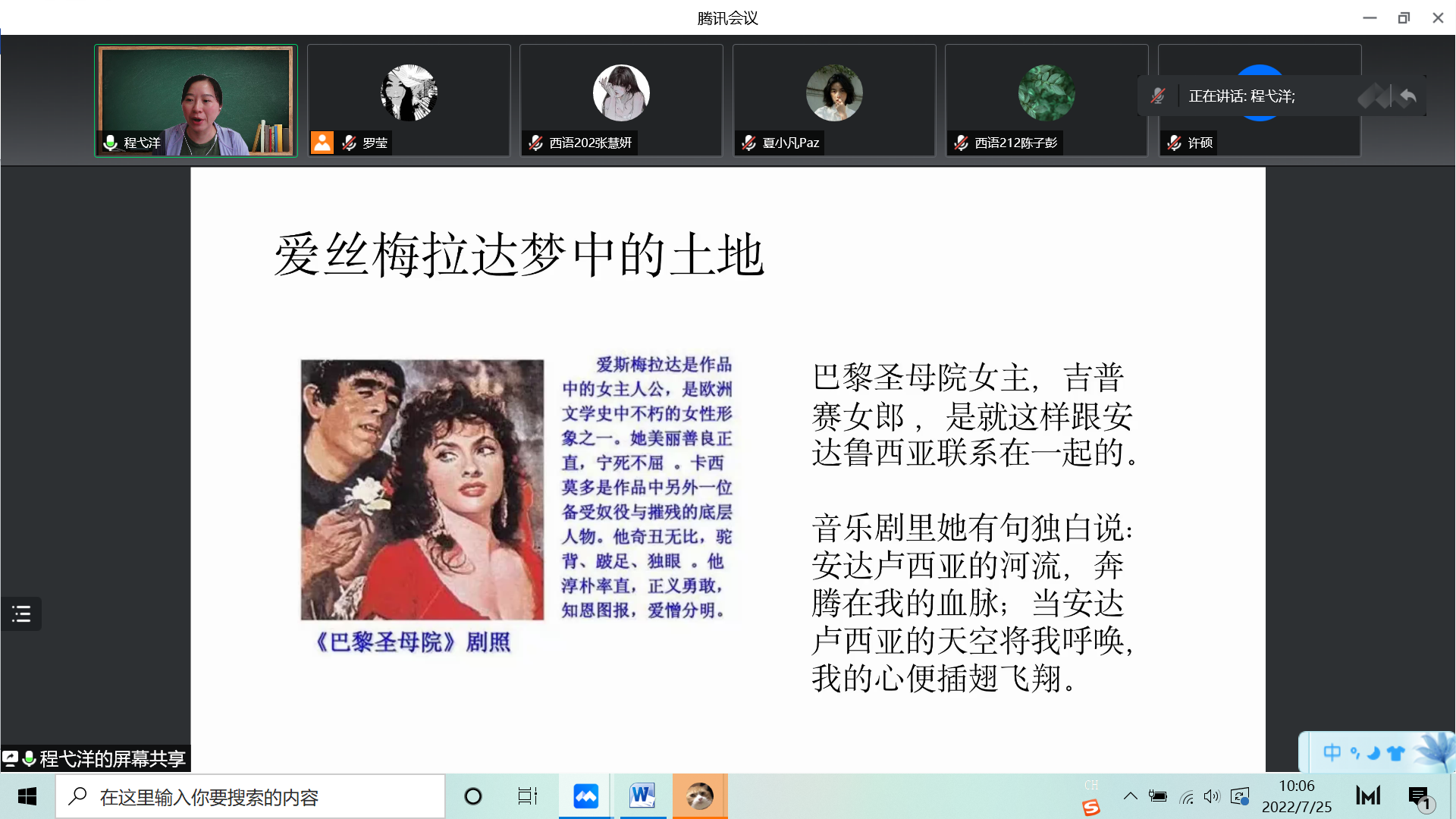Select 罗莹's participant tile avatar
This screenshot has width=1456, height=819.
[x=409, y=93]
